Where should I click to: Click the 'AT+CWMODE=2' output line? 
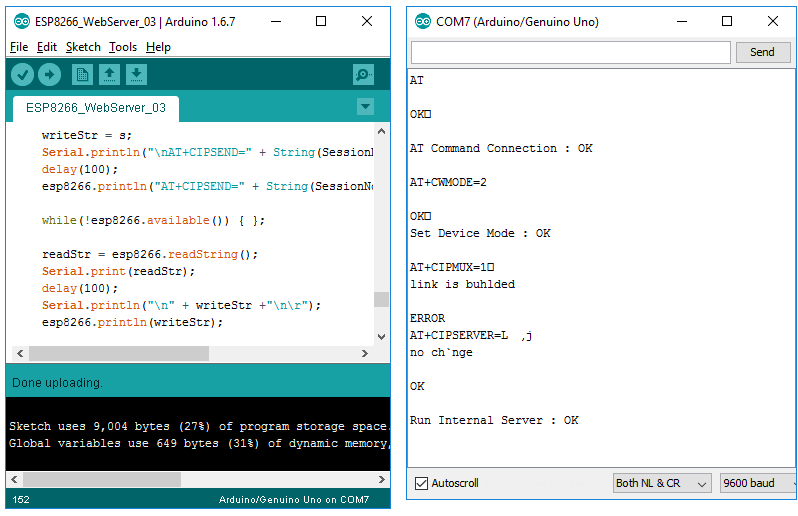[448, 183]
